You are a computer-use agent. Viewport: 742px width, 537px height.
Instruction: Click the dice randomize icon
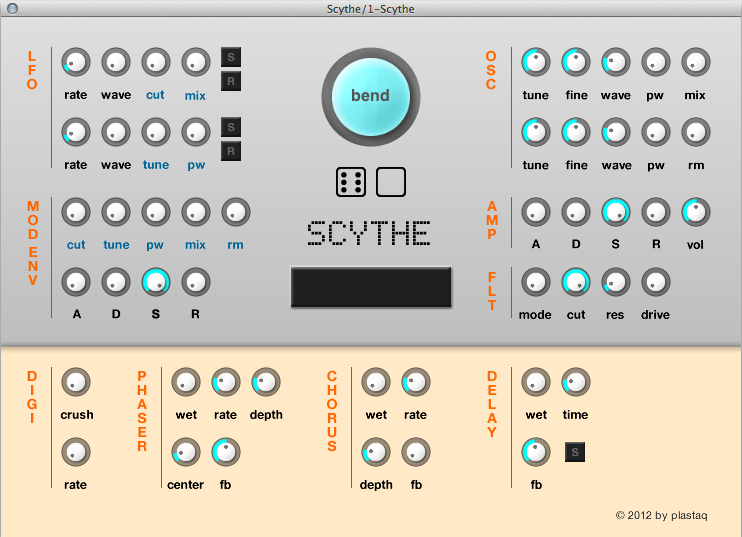point(351,182)
